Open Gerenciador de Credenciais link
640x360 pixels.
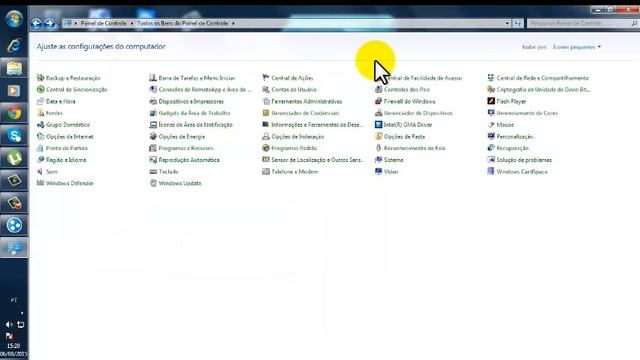tap(305, 113)
